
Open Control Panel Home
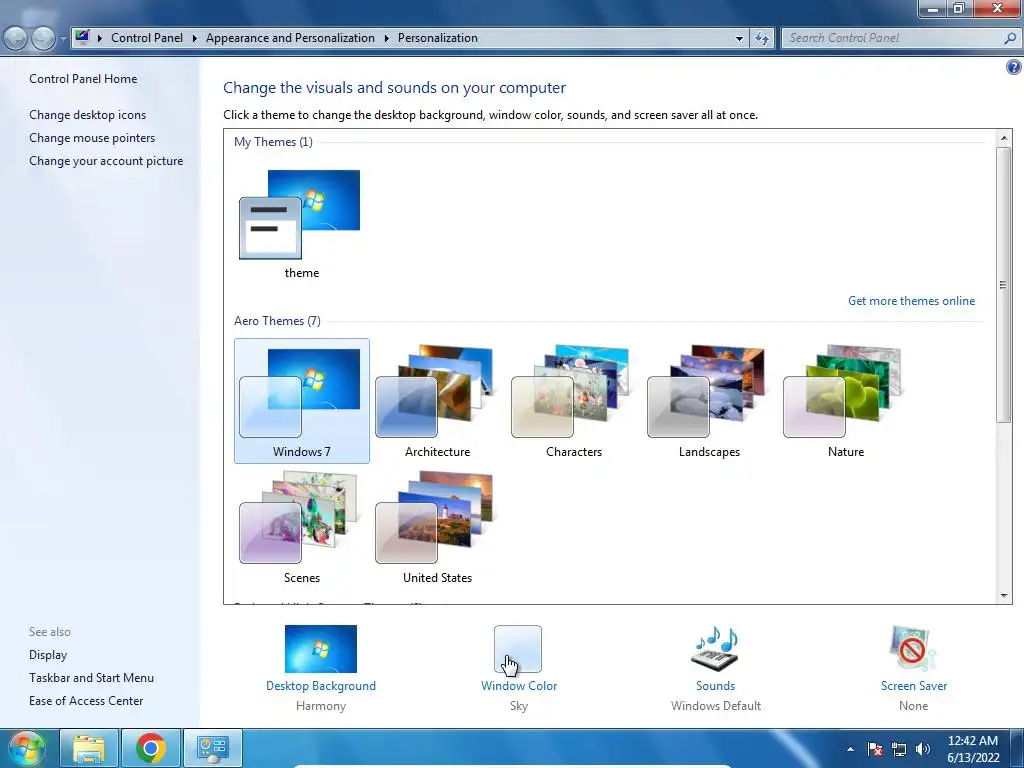(83, 78)
